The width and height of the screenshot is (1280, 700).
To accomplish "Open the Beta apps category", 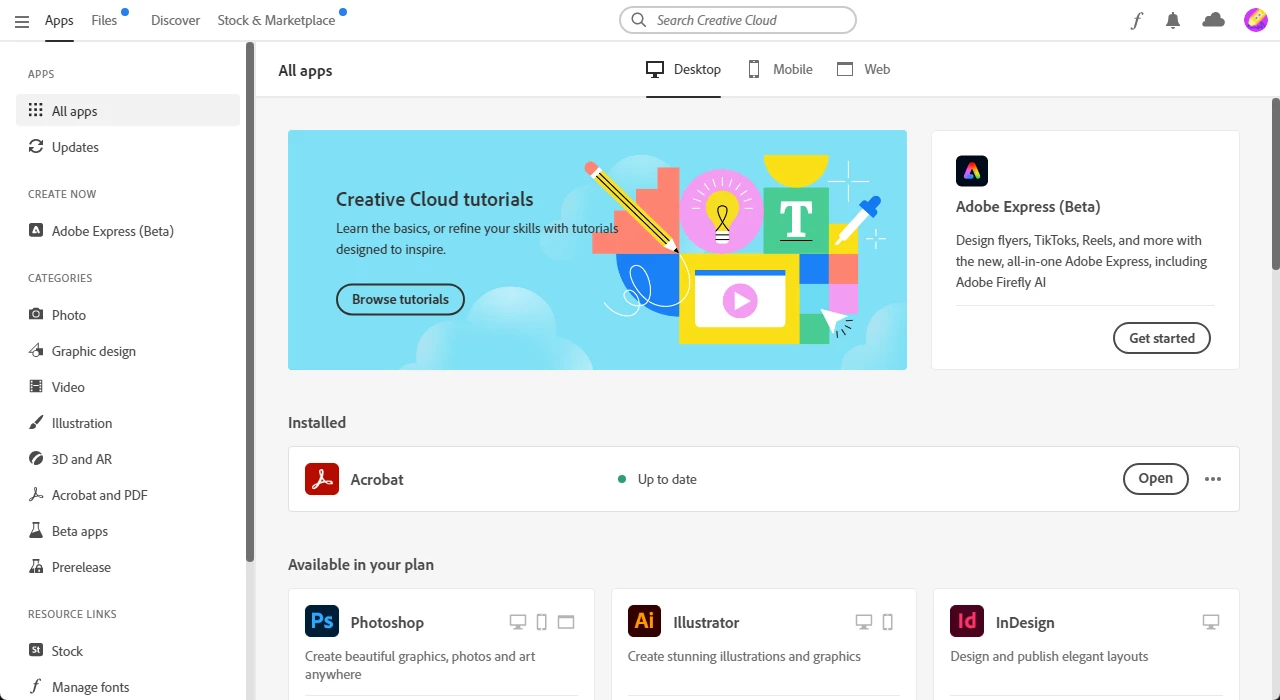I will [128, 531].
